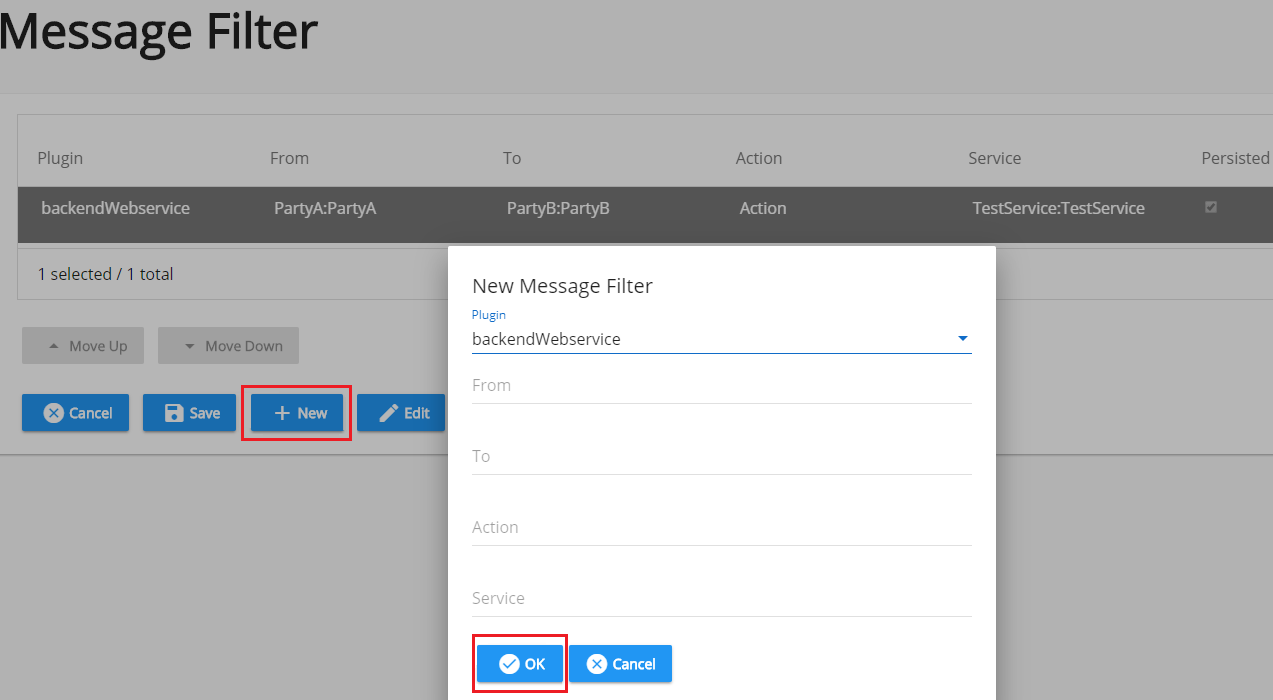Click the TestService:TestService table cell

tap(1058, 208)
